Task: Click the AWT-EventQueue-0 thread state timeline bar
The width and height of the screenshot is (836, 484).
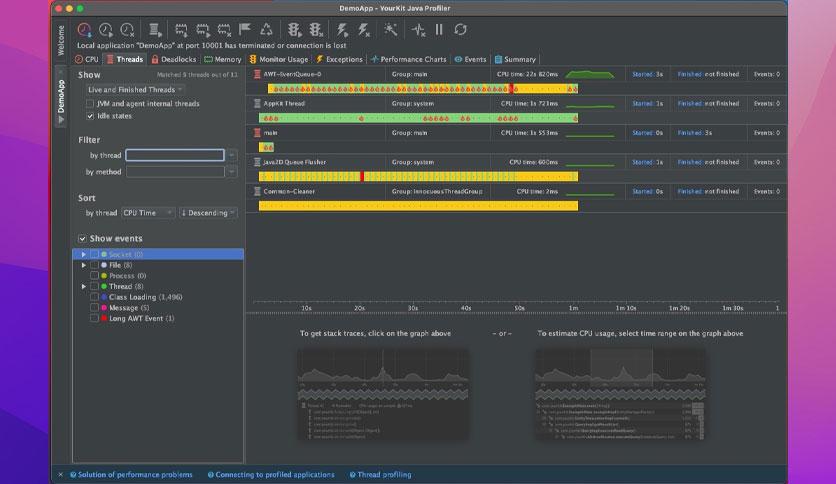Action: click(420, 88)
